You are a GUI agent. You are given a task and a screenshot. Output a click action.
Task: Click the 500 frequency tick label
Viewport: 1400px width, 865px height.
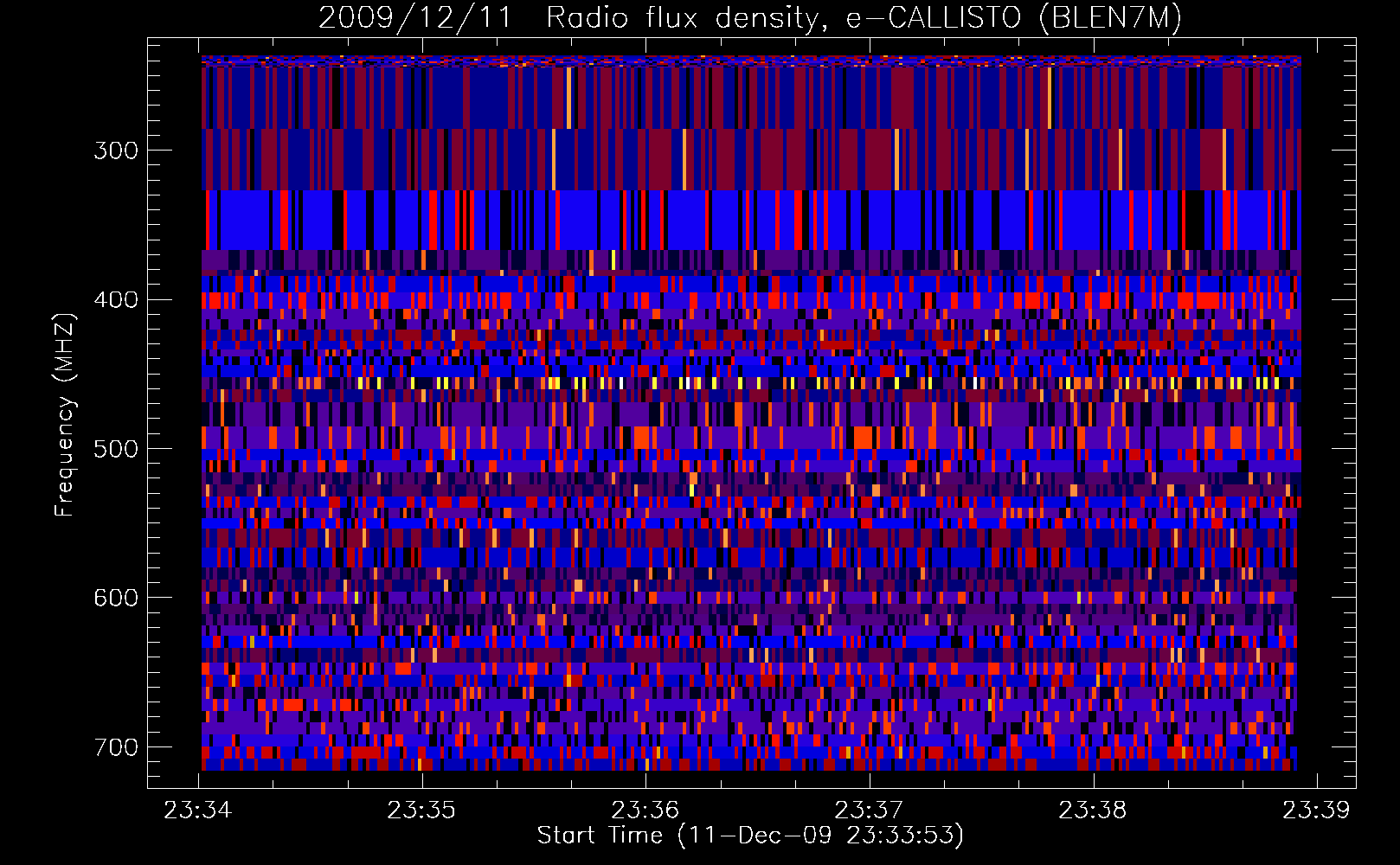[116, 449]
